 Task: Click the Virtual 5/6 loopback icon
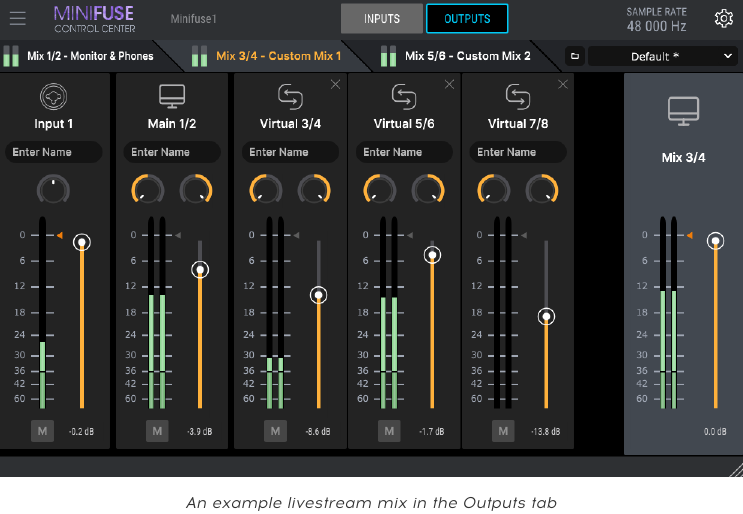point(404,97)
